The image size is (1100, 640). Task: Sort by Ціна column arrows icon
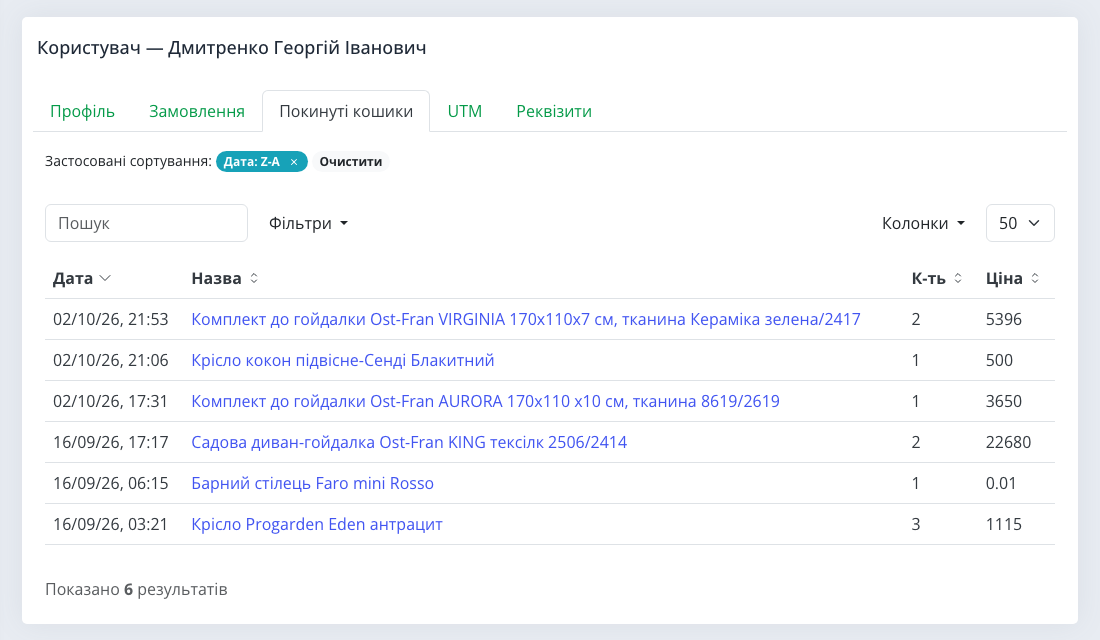click(x=1035, y=279)
